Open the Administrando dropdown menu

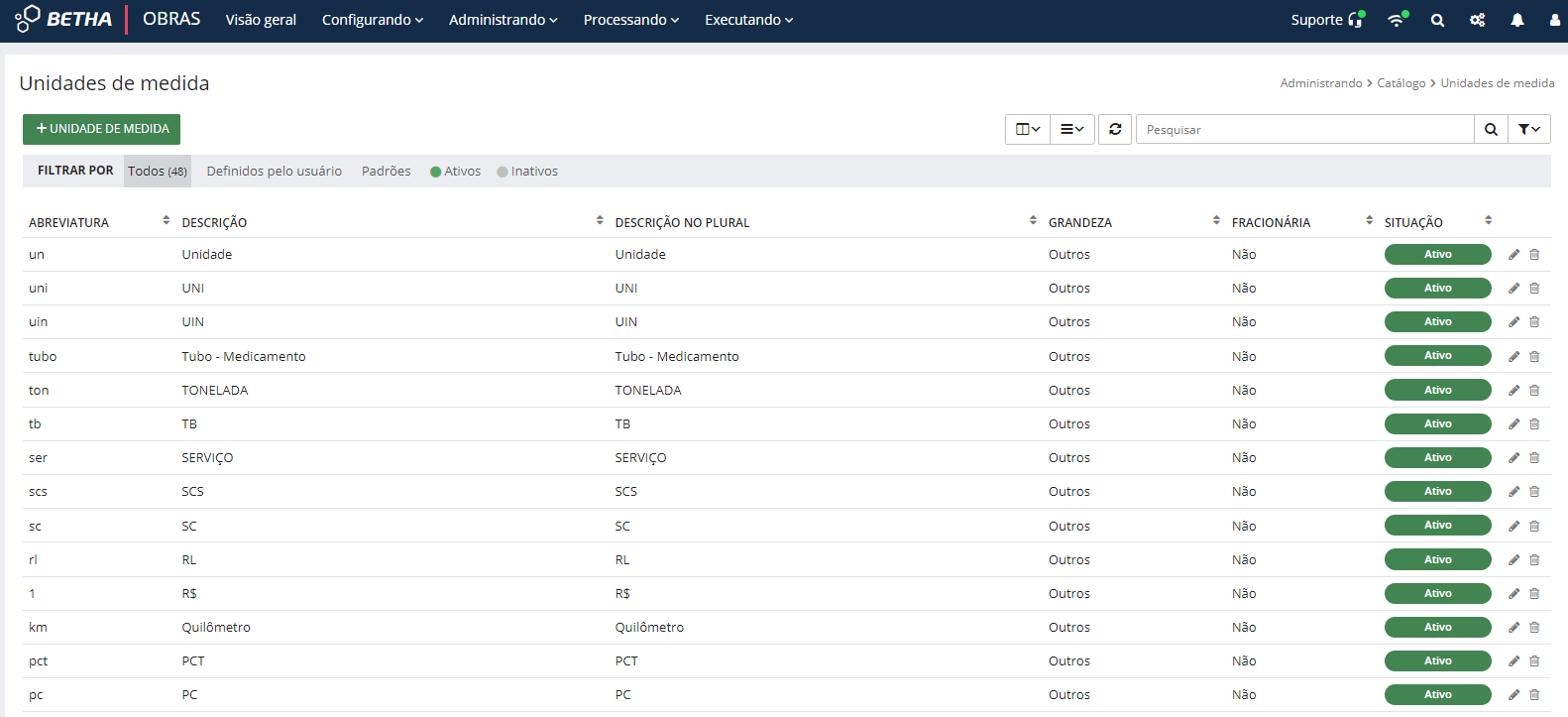504,20
